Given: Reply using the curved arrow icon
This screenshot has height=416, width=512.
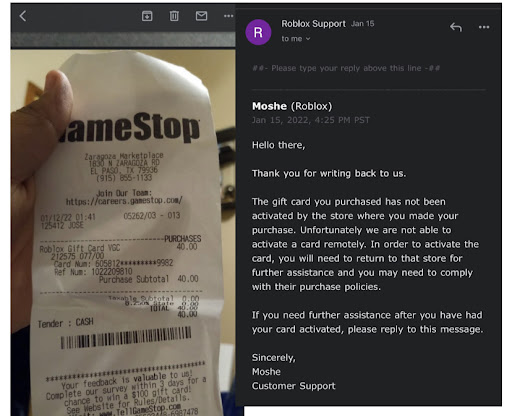Looking at the screenshot, I should [456, 27].
